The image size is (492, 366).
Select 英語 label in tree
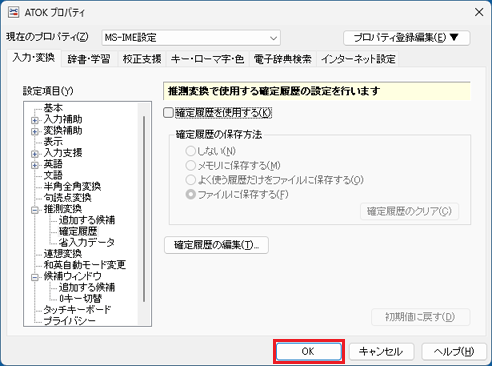(x=53, y=164)
